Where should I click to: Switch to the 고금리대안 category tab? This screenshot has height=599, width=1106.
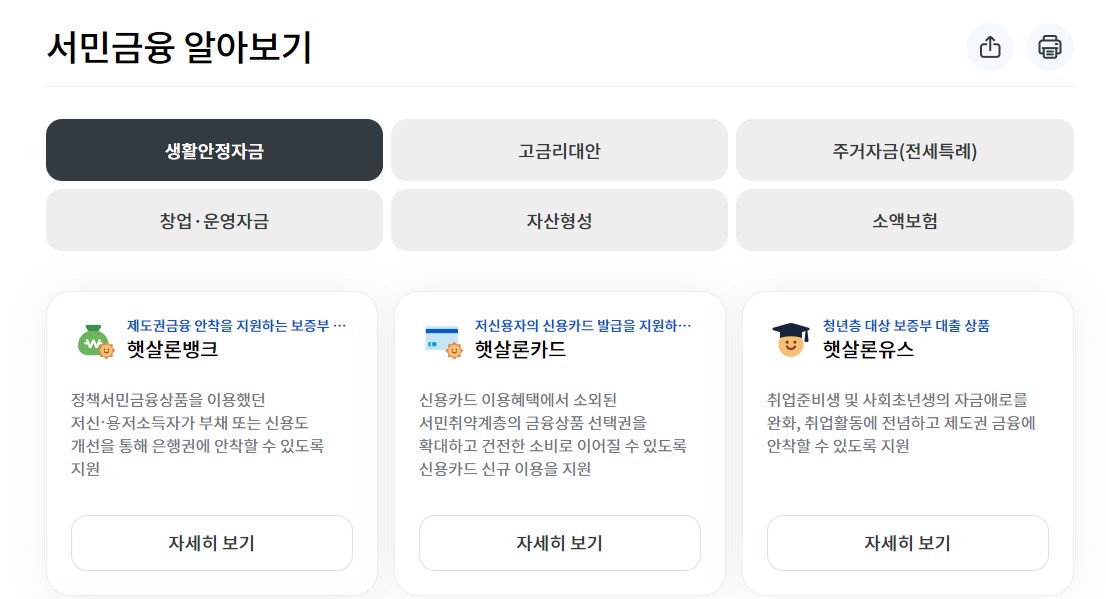[560, 150]
